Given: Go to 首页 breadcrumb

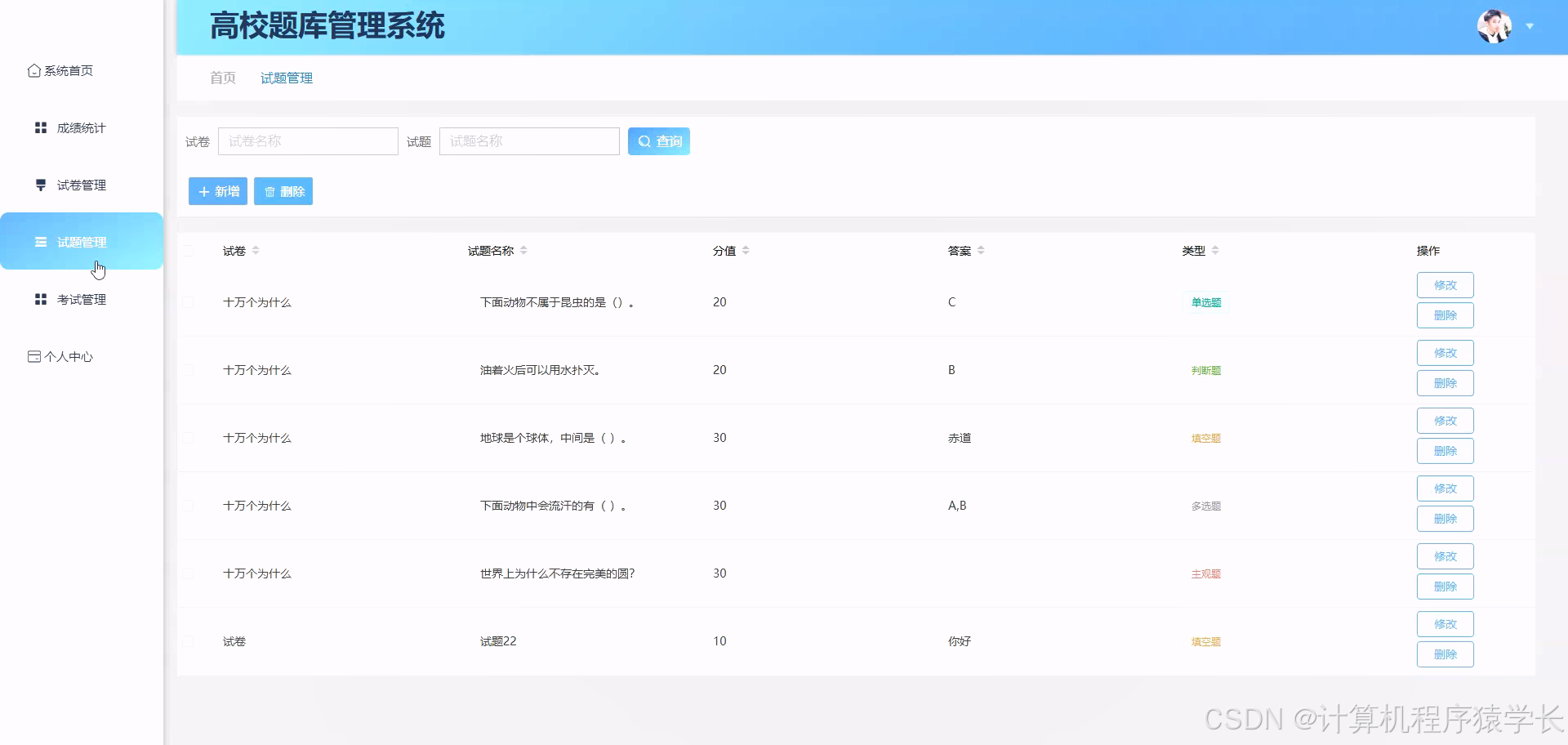Looking at the screenshot, I should point(223,78).
